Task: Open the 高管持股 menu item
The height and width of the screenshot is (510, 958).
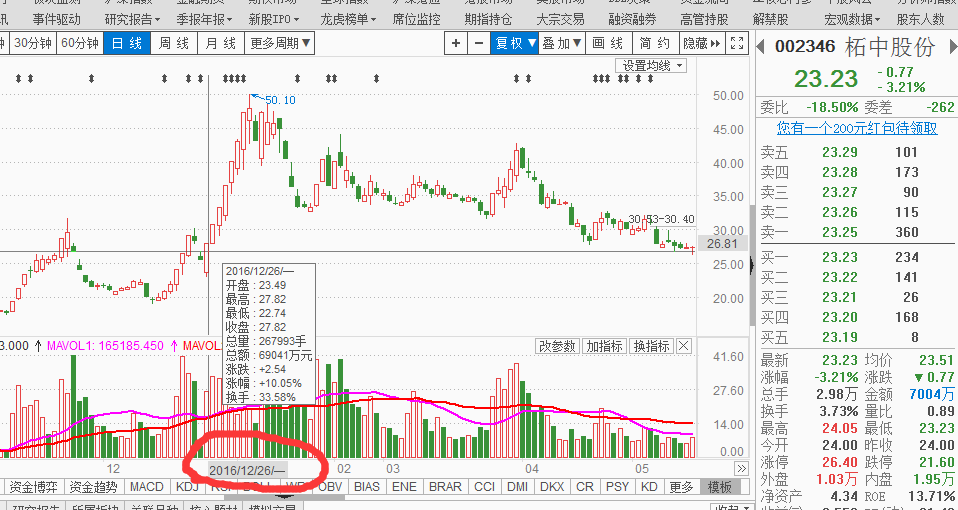Action: pyautogui.click(x=704, y=19)
